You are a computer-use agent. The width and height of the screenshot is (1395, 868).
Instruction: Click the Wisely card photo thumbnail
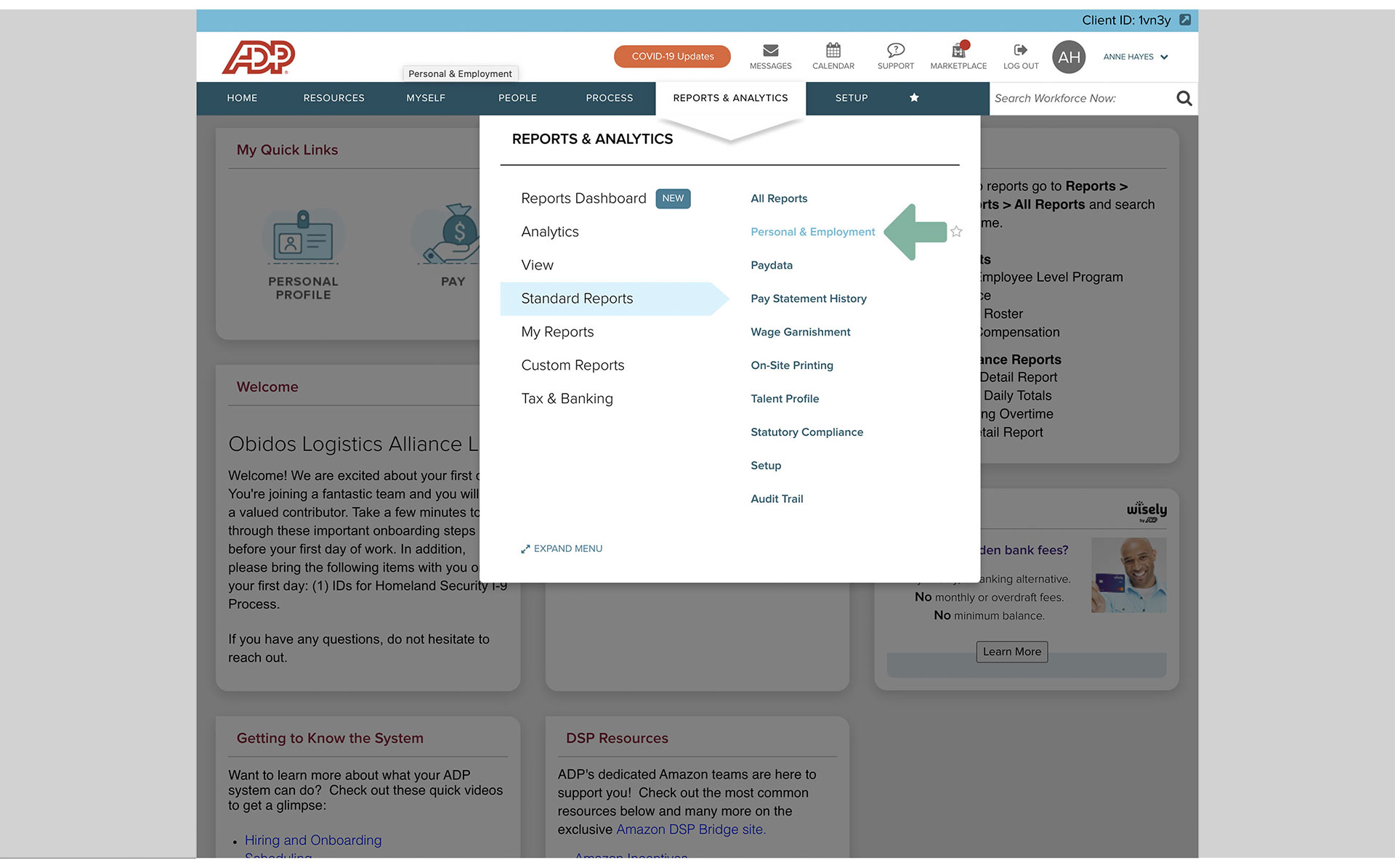coord(1128,575)
